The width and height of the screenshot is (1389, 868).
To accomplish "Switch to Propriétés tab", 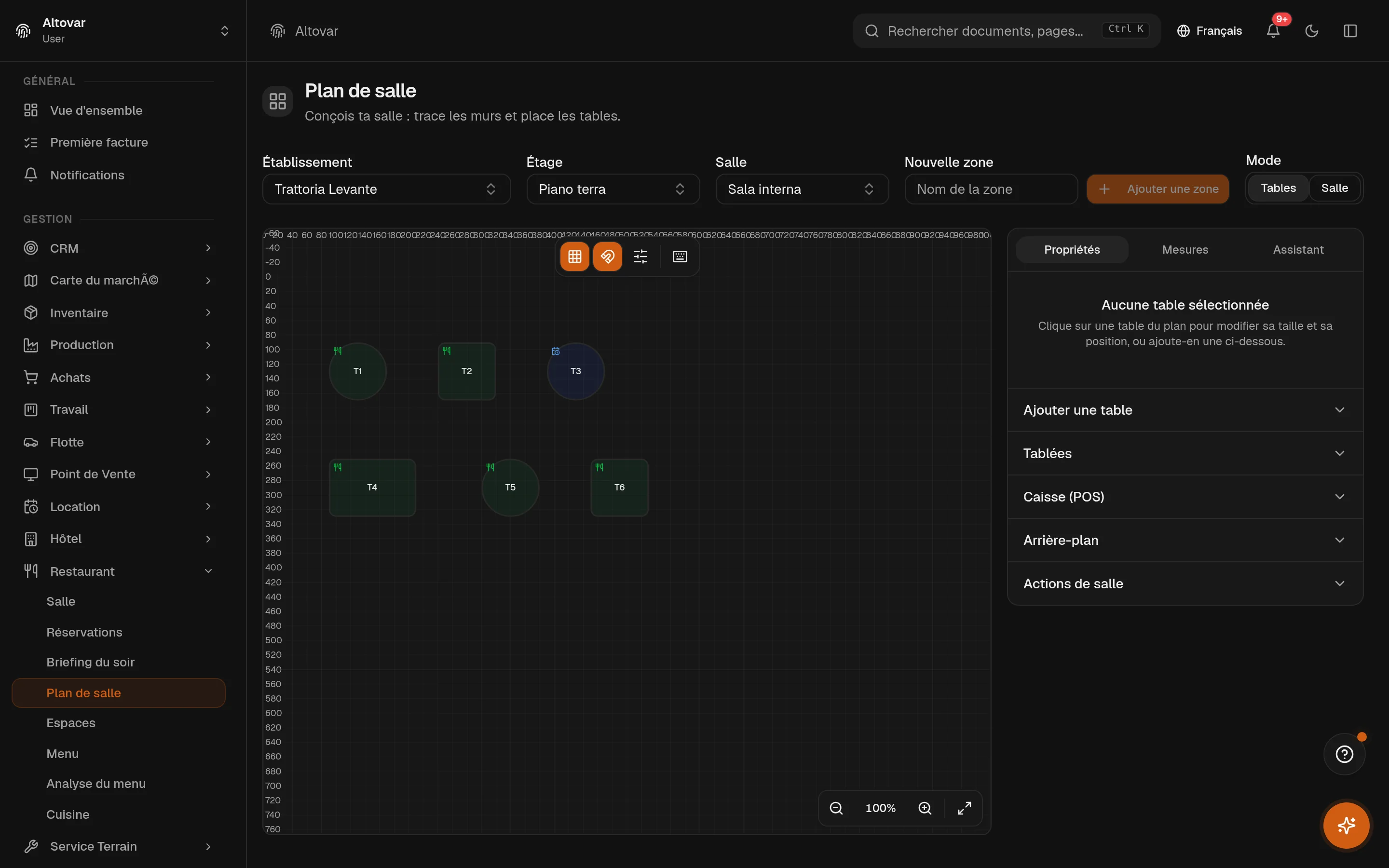I will [1072, 250].
